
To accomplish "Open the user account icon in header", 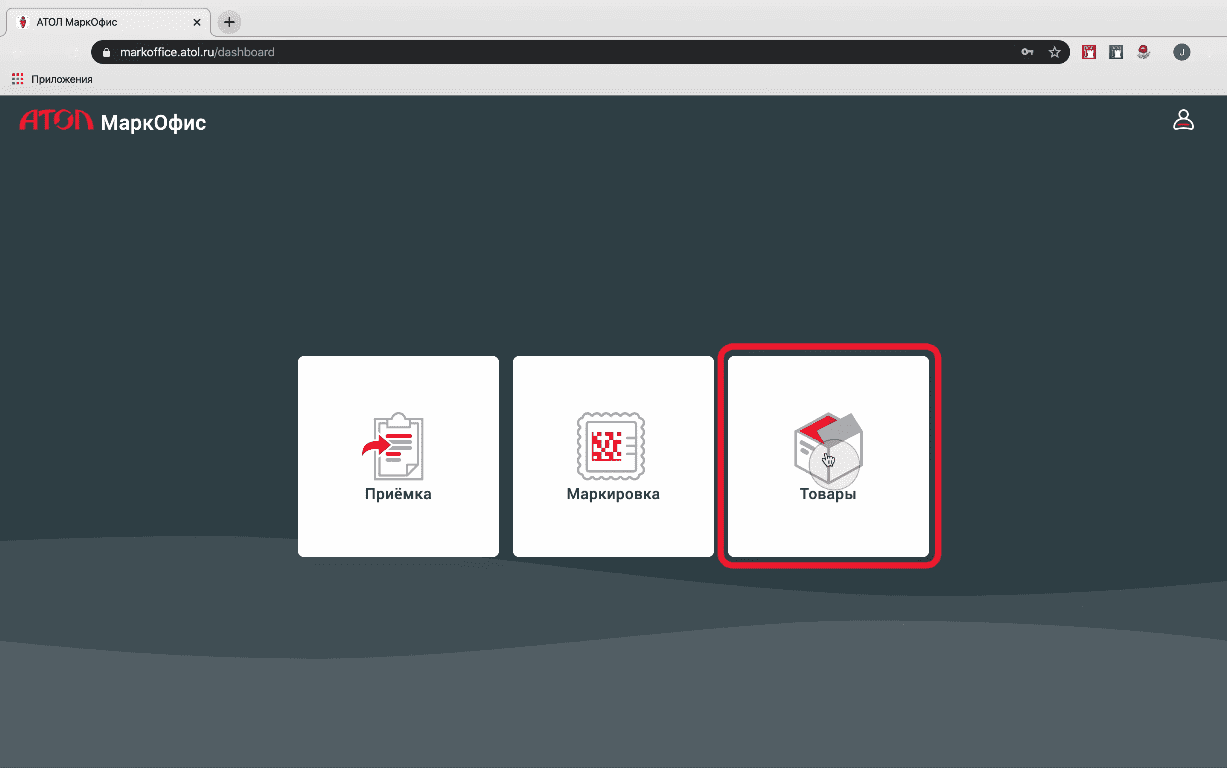I will tap(1183, 121).
